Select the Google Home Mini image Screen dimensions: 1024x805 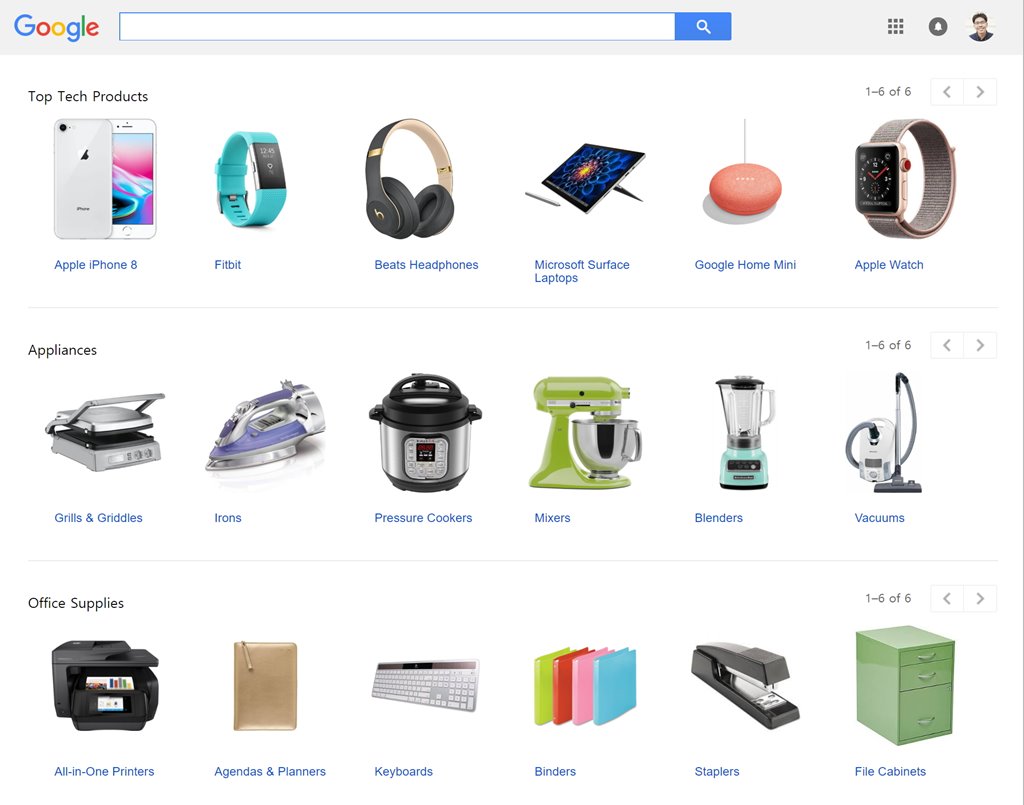click(x=743, y=173)
